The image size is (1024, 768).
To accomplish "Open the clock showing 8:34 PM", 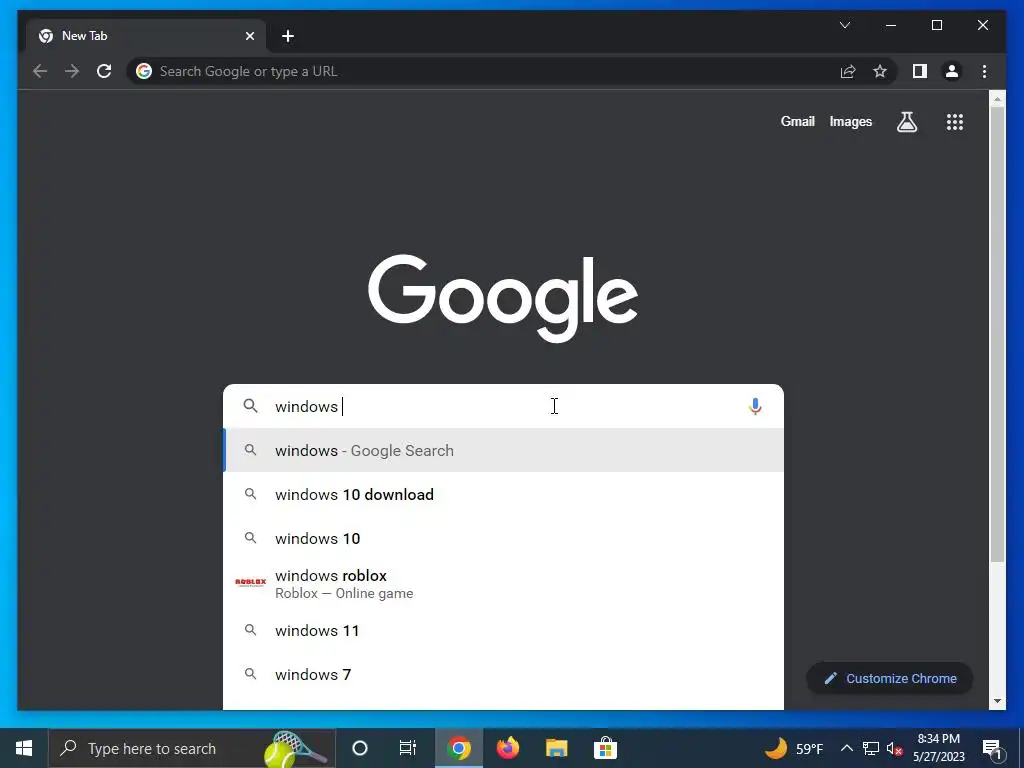I will (938, 748).
